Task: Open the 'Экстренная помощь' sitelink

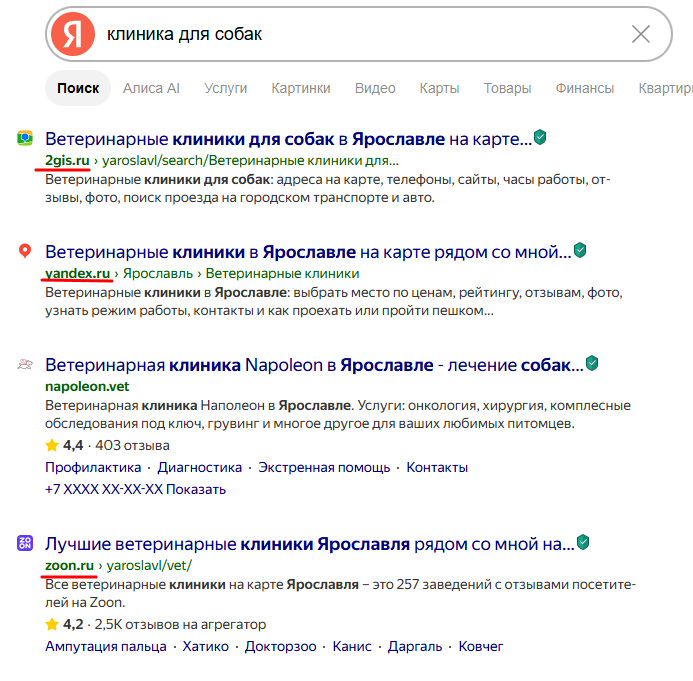Action: click(324, 468)
